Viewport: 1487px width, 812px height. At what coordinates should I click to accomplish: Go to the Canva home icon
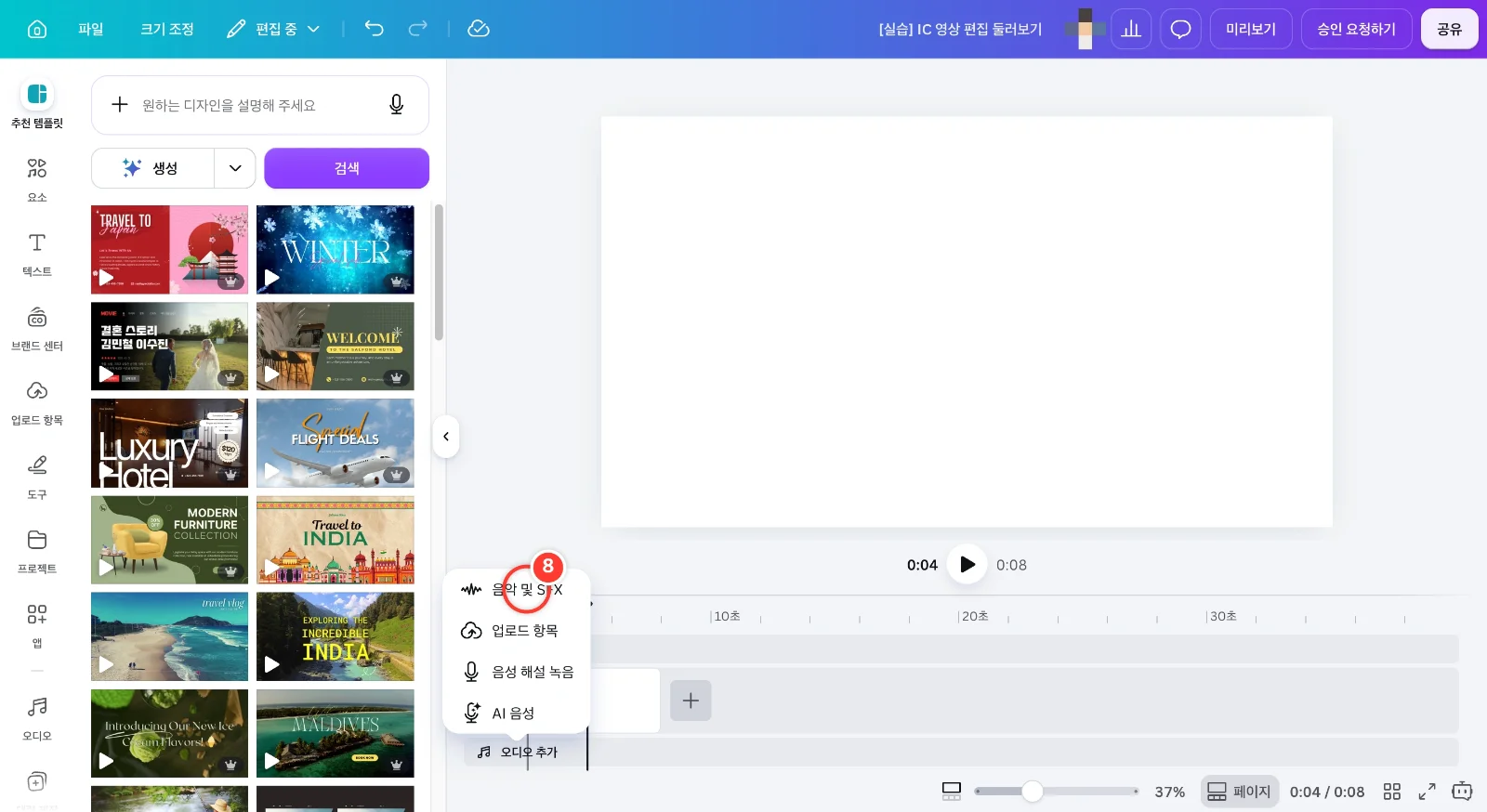(x=37, y=29)
